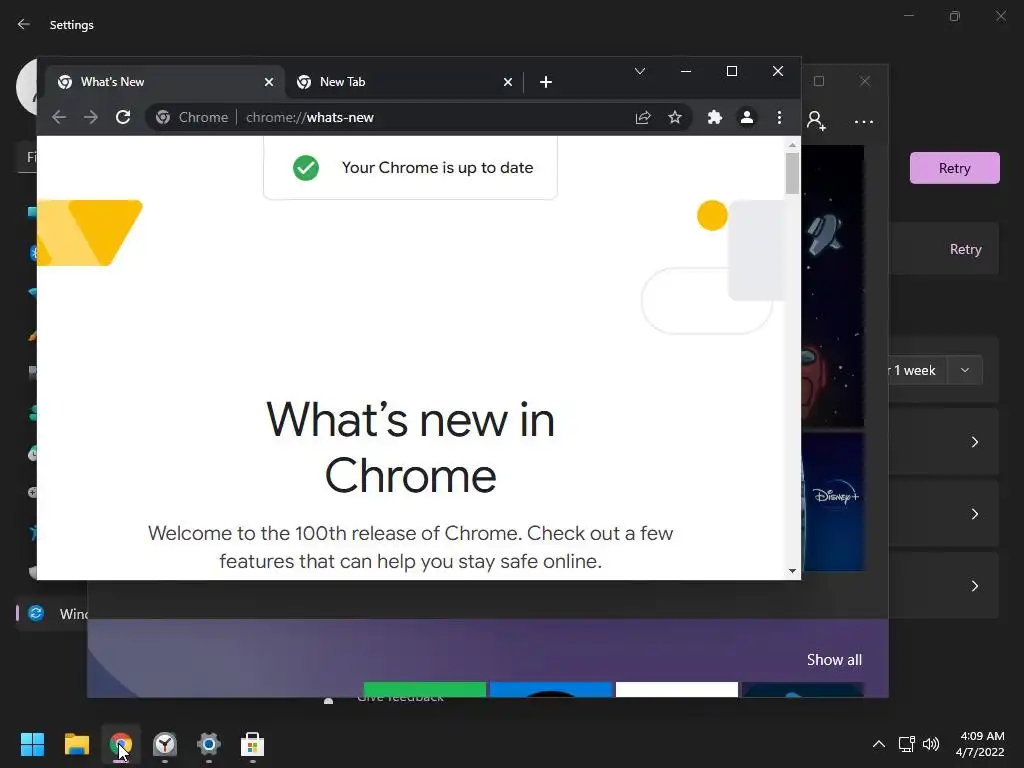Image resolution: width=1024 pixels, height=768 pixels.
Task: Open three-dot menu in Store window
Action: 863,121
